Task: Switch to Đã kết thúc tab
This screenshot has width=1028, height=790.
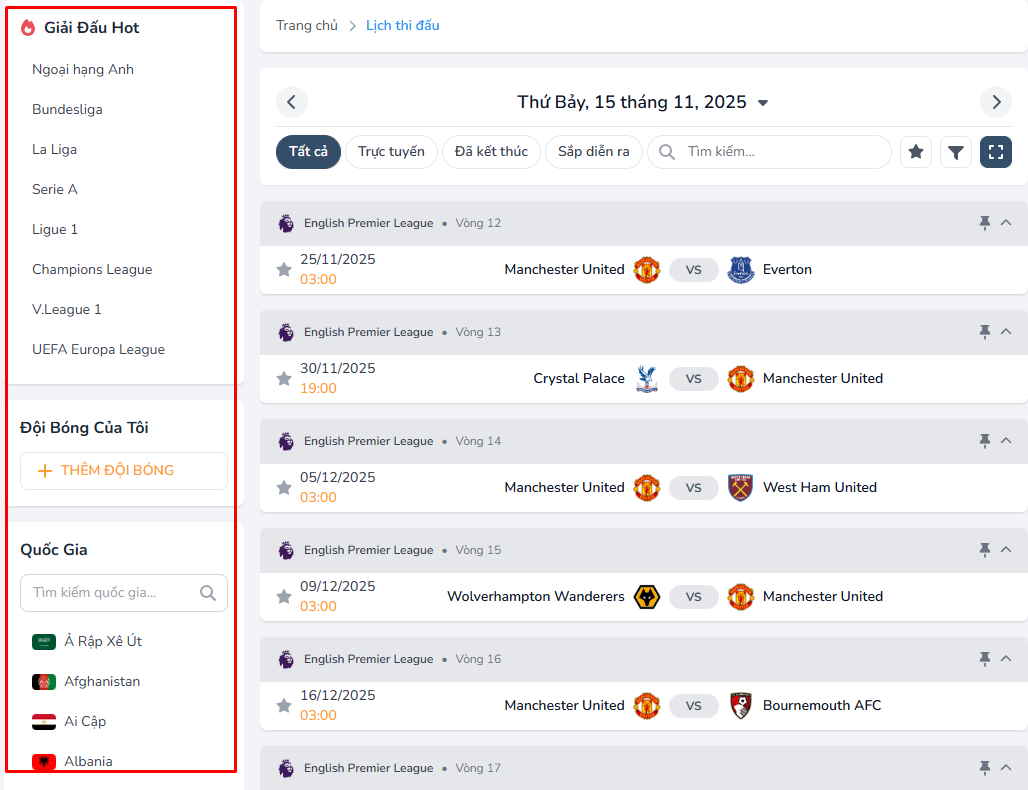Action: pos(491,152)
